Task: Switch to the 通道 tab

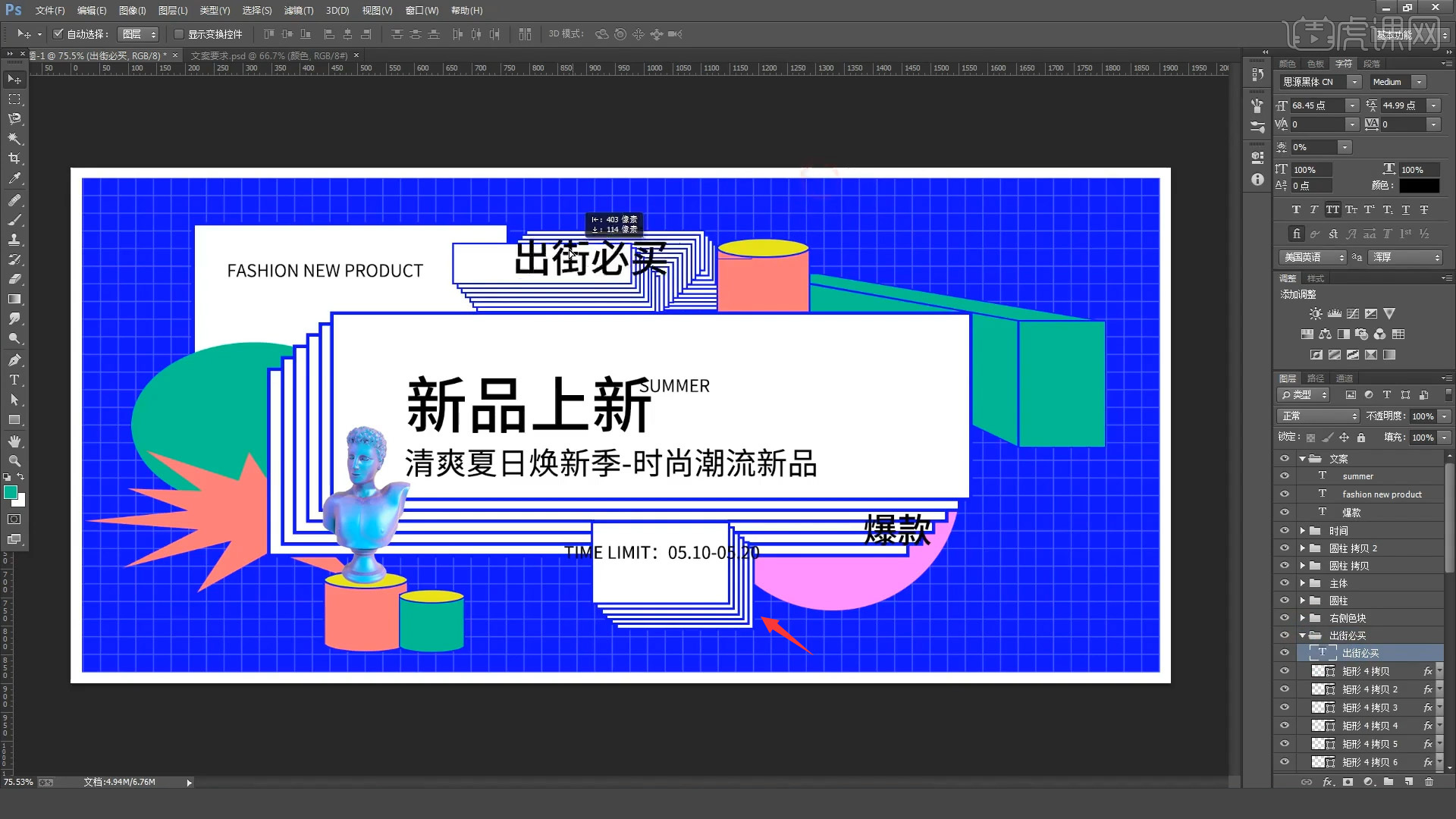Action: pyautogui.click(x=1343, y=378)
